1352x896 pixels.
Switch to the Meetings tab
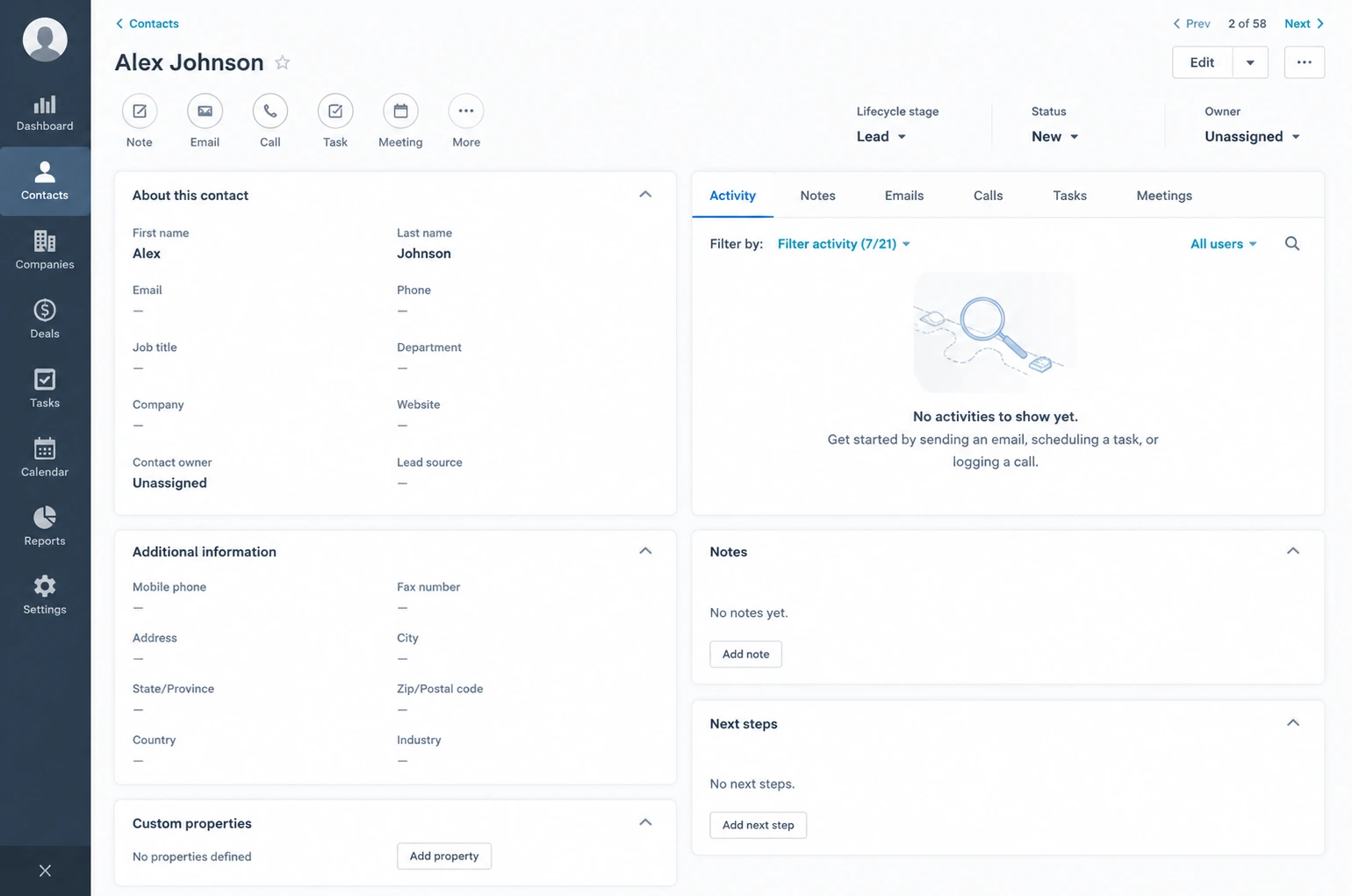(1164, 196)
